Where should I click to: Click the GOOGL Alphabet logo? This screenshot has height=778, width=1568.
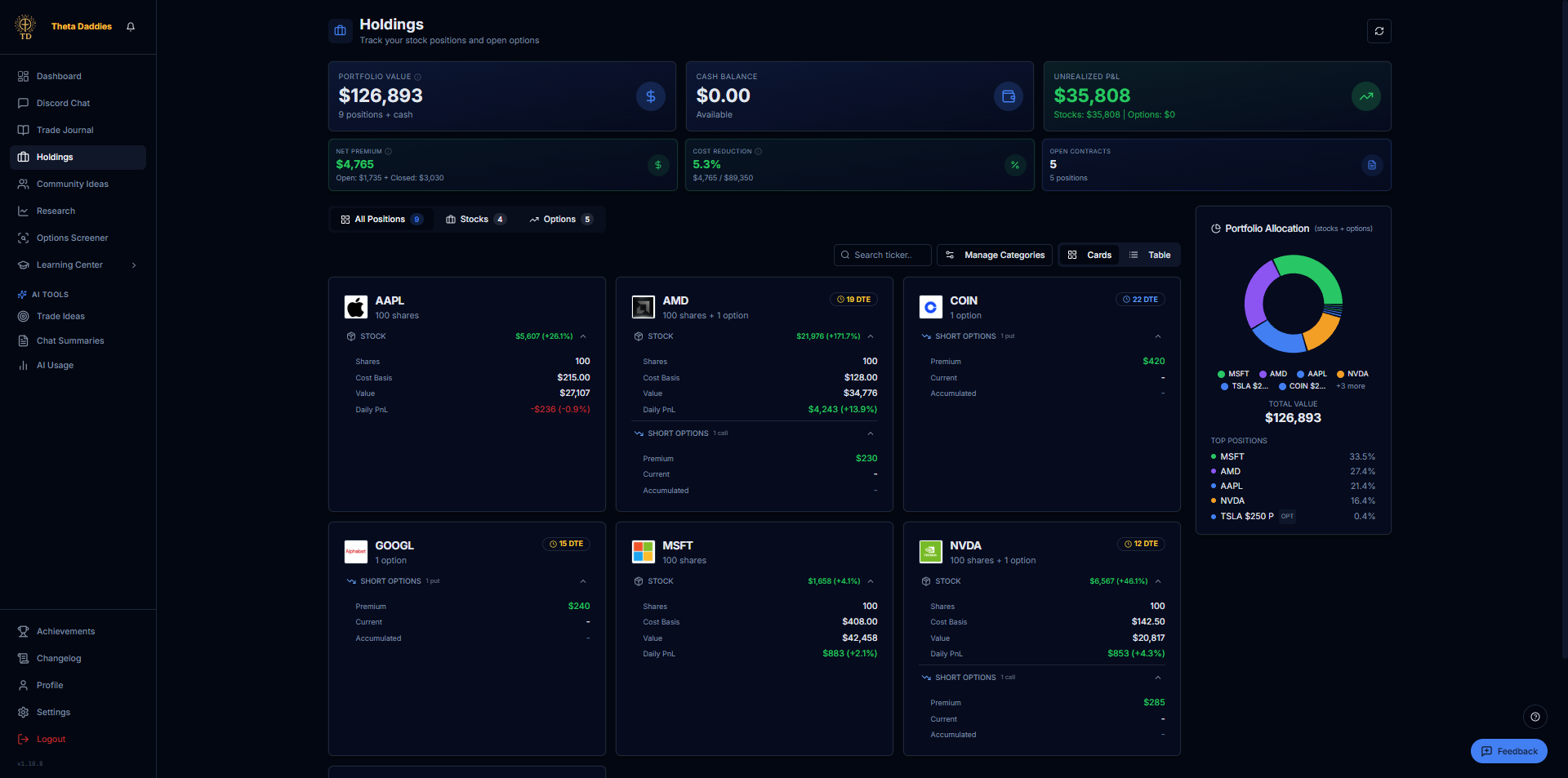click(356, 552)
